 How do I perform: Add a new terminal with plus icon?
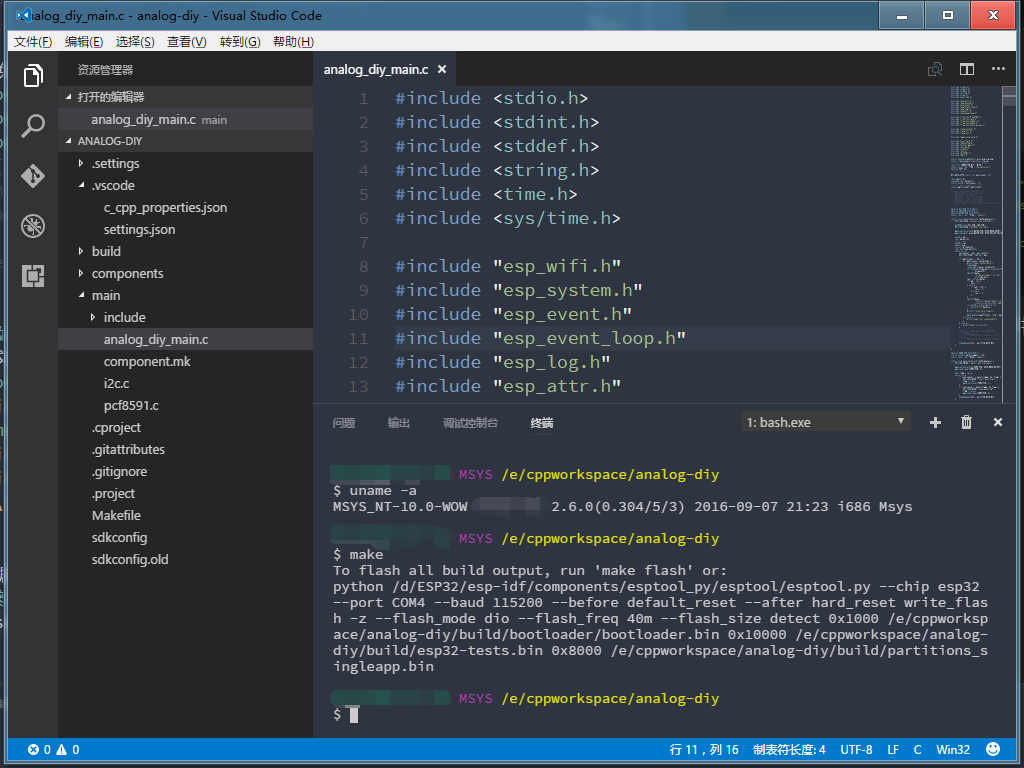coord(935,423)
